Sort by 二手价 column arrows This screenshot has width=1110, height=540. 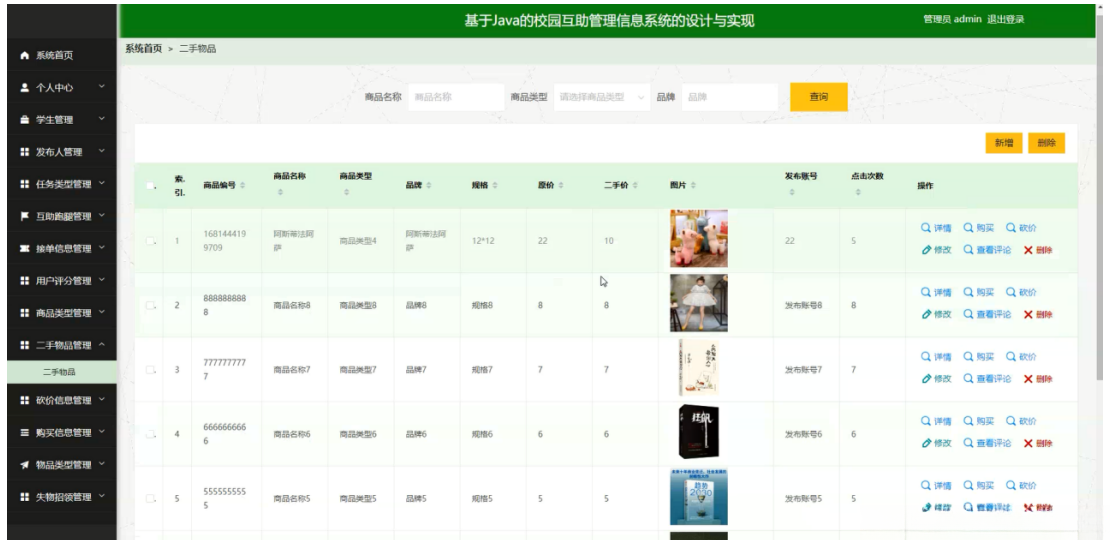(635, 185)
